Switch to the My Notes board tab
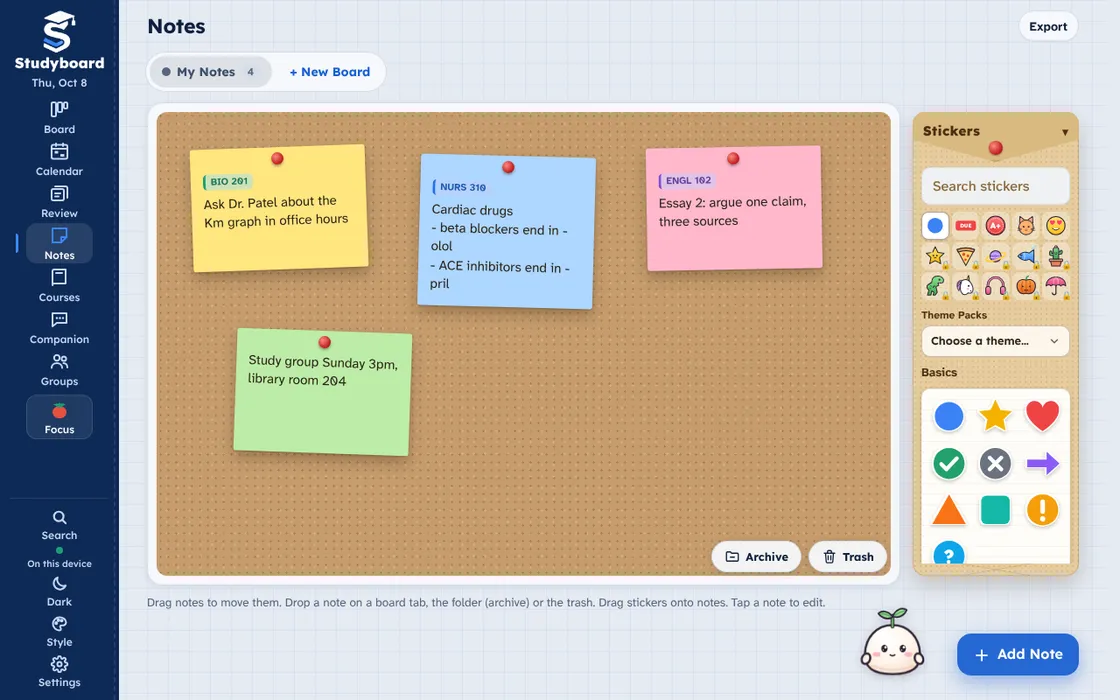This screenshot has width=1120, height=700. coord(211,71)
